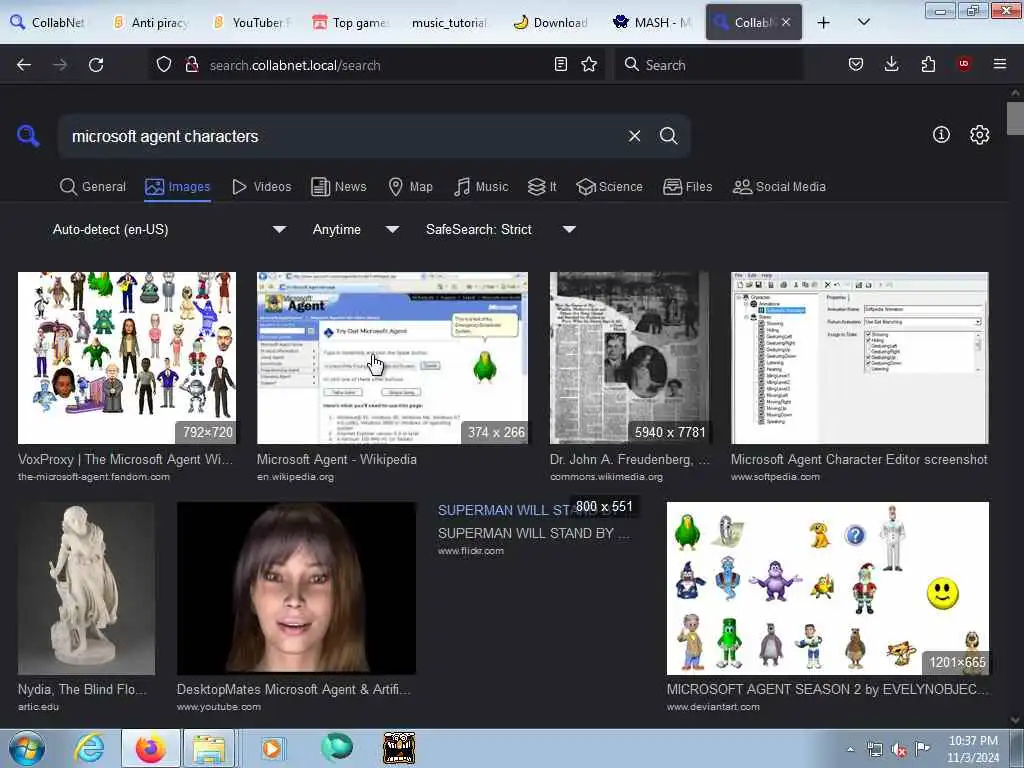
Task: Switch to the Anti piracy browser tab
Action: [152, 22]
